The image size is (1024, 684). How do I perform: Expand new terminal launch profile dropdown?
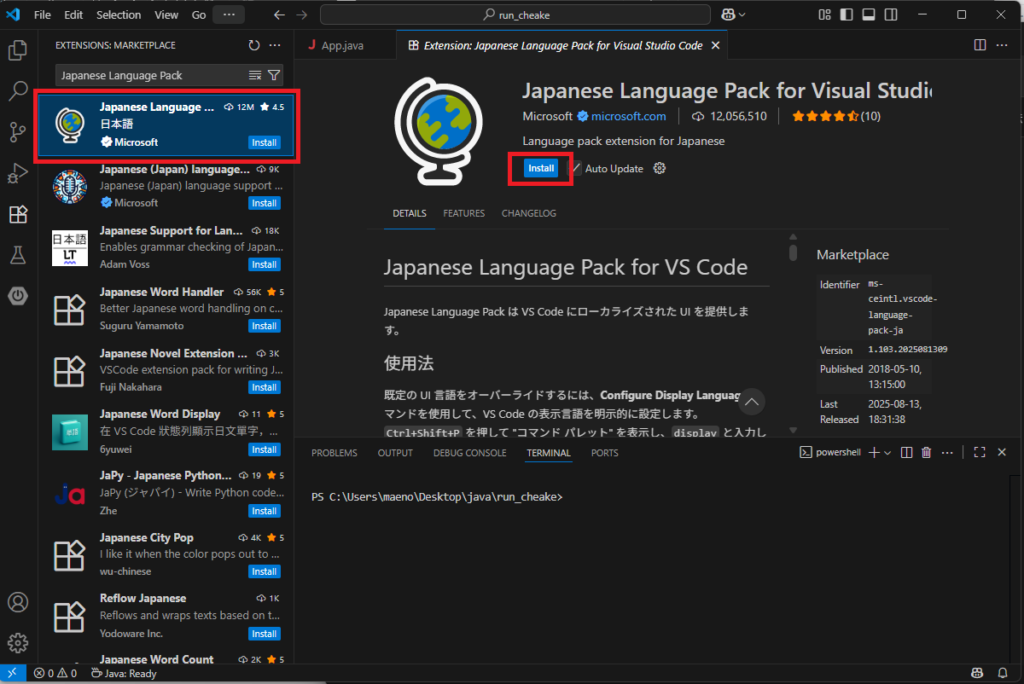coord(888,453)
